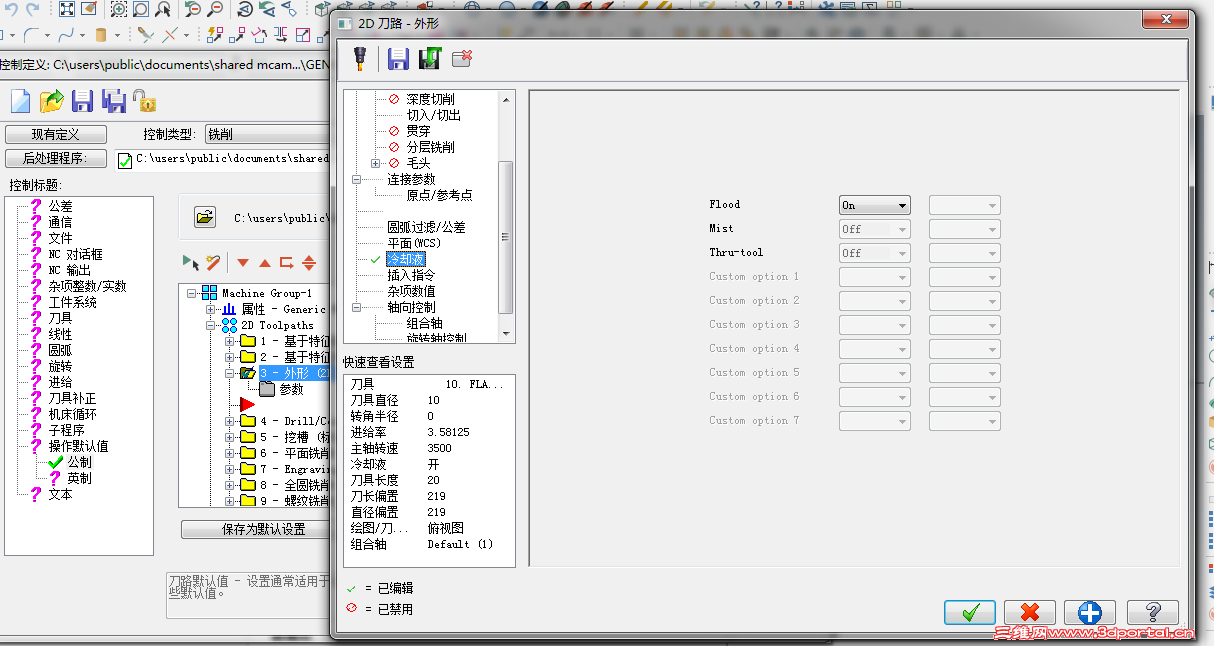Expand the 毛头 node in the tree
The height and width of the screenshot is (646, 1214).
pos(375,163)
